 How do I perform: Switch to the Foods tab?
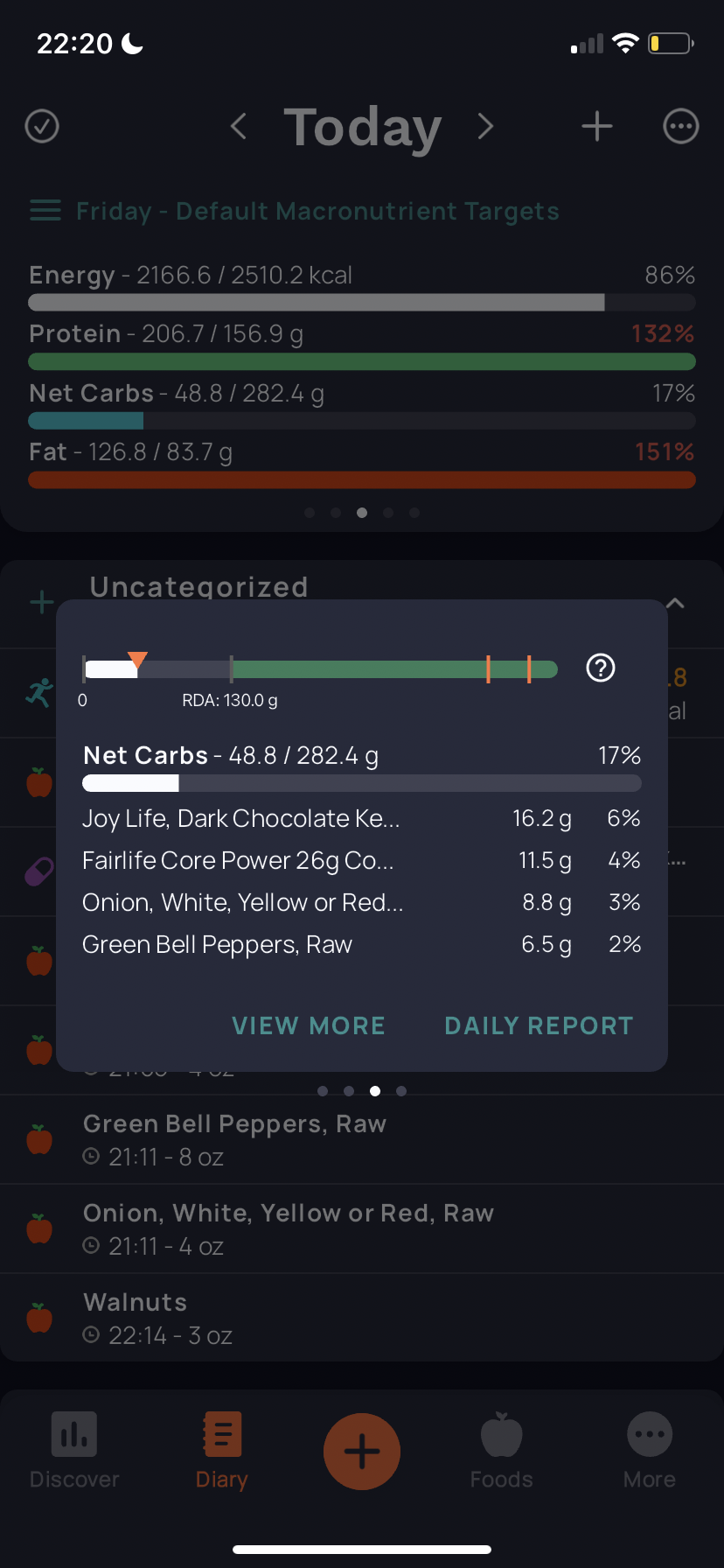501,1450
